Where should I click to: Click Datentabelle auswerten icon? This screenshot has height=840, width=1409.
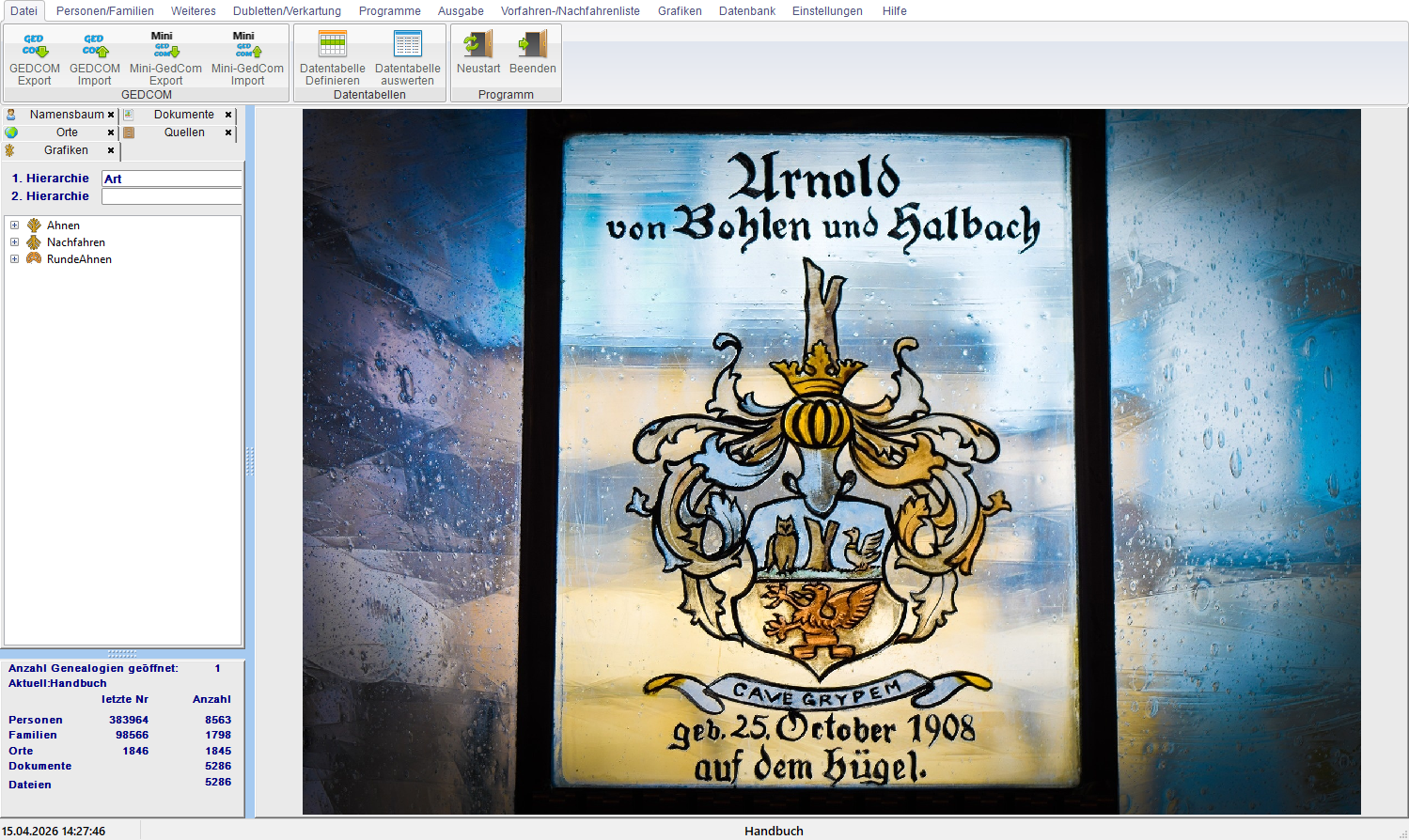(408, 45)
